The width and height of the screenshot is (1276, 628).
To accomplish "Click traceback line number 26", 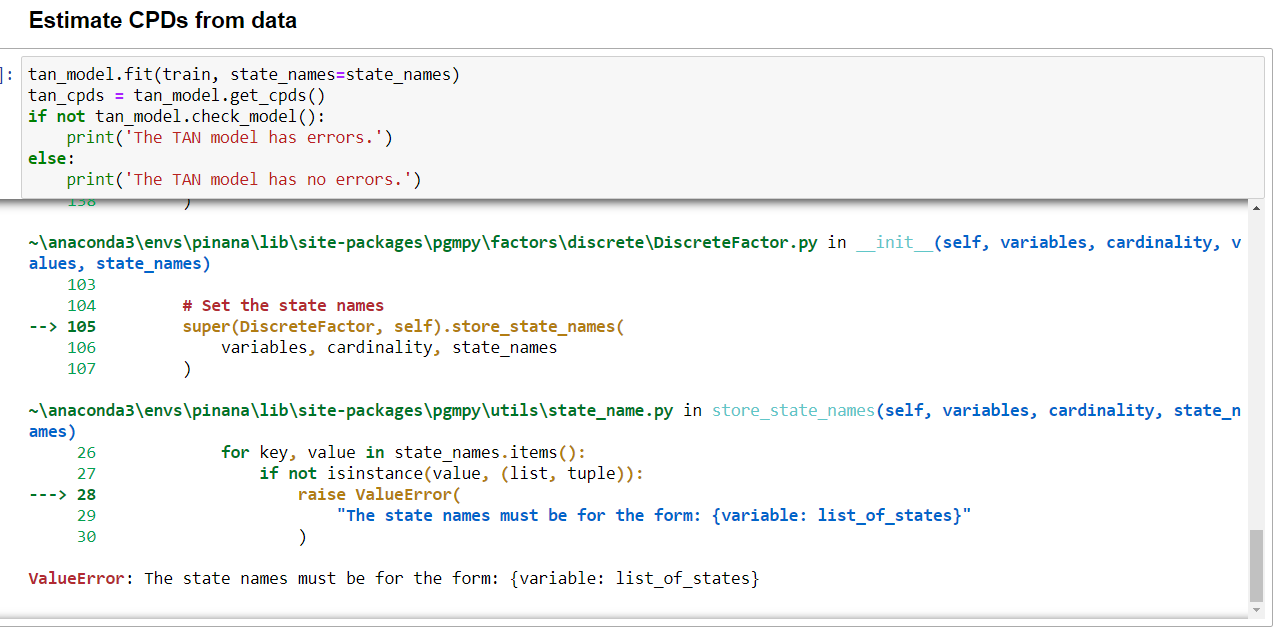I will (x=86, y=453).
